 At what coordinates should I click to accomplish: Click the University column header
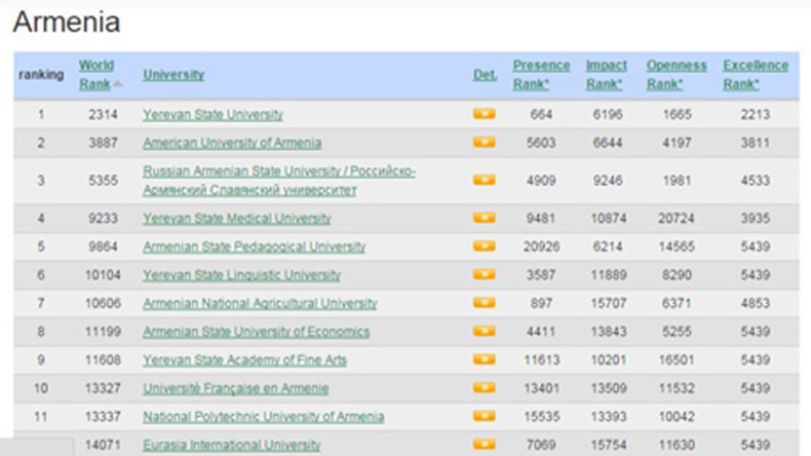coord(173,75)
